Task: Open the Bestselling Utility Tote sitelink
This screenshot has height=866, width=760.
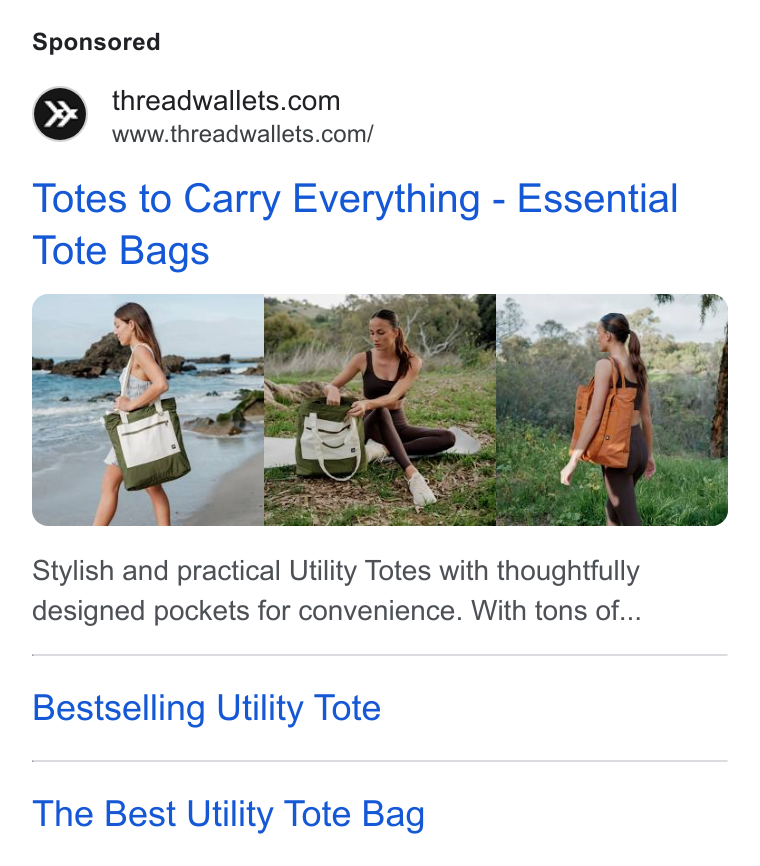Action: [x=207, y=708]
